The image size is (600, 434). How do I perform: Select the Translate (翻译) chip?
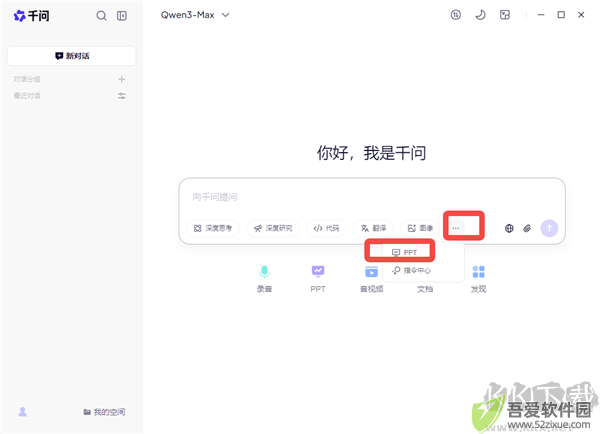click(x=373, y=228)
